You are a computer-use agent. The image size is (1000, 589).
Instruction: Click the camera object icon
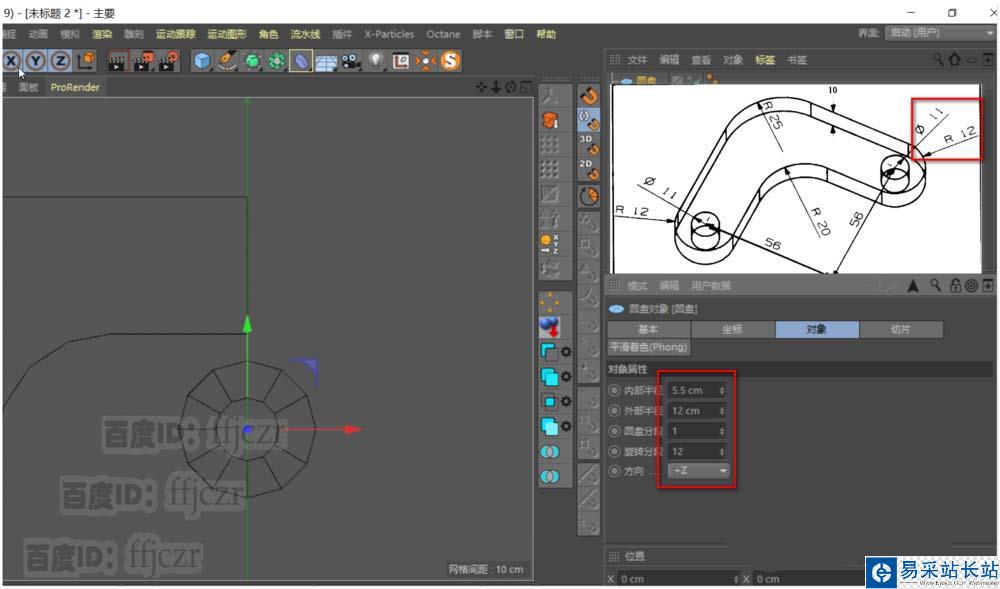pyautogui.click(x=351, y=61)
